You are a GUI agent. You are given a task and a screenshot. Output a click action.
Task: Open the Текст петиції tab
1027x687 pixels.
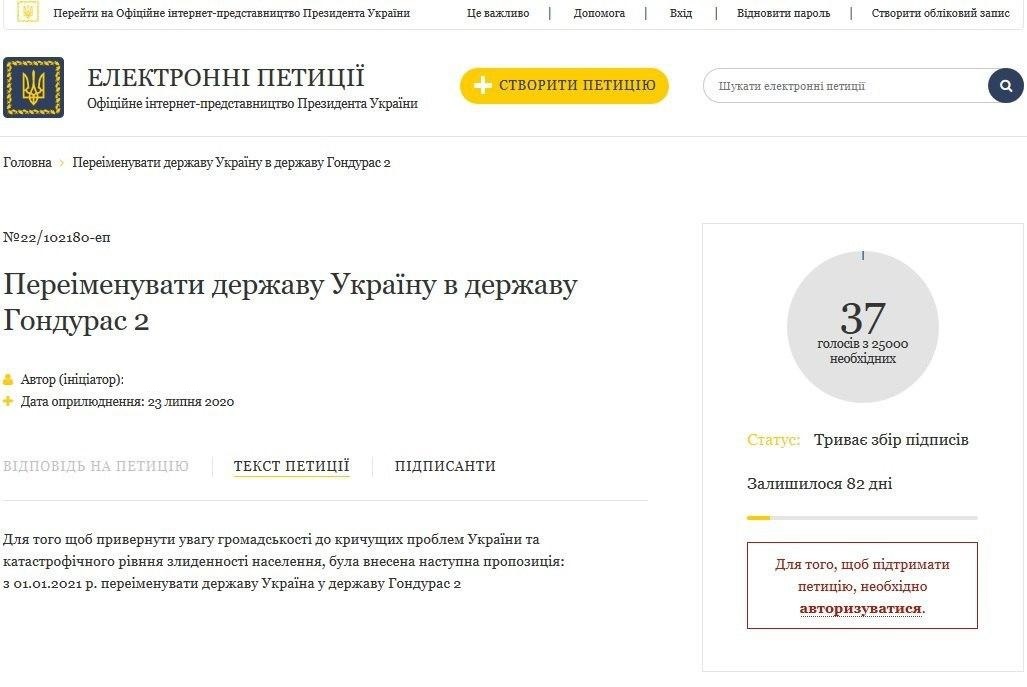click(291, 466)
